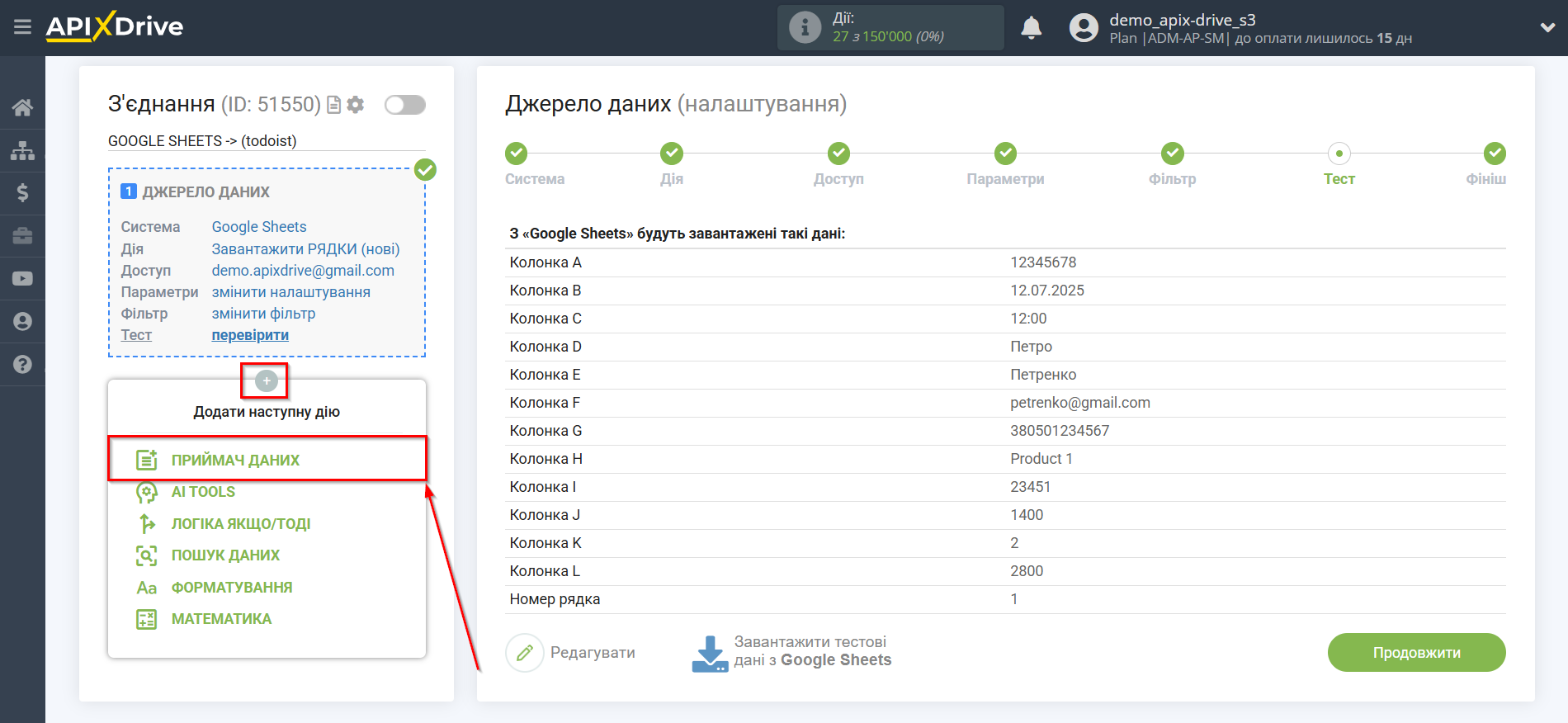Click the logic branch icon
Image resolution: width=1568 pixels, height=723 pixels.
147,524
